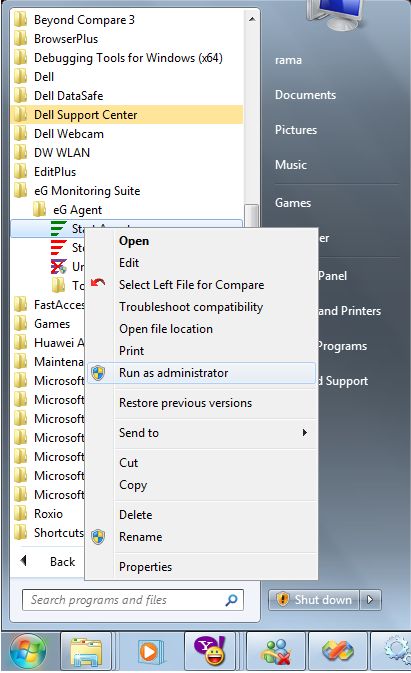This screenshot has width=411, height=673.
Task: Click the Uninstall agent icon with red X
Action: tap(58, 267)
